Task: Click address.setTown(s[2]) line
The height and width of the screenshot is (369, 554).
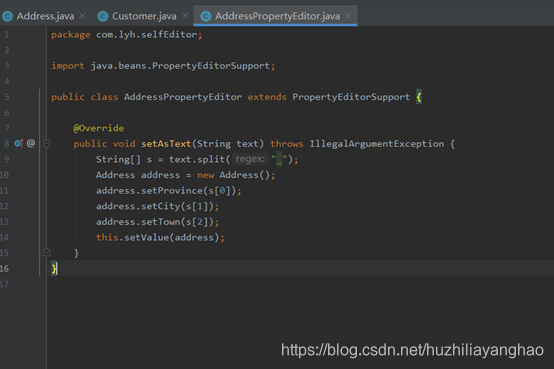Action: click(x=158, y=222)
